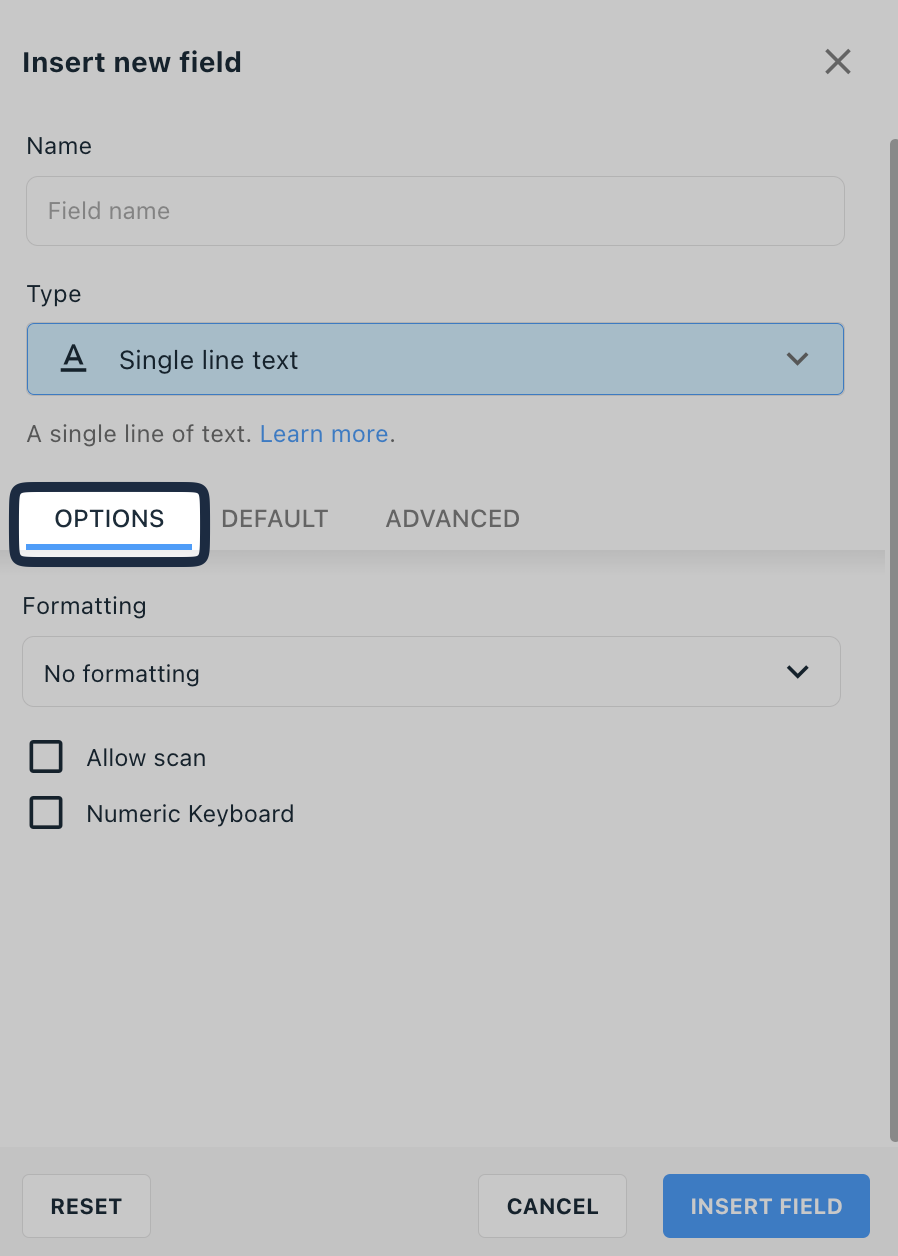Click the Insert new field title
The height and width of the screenshot is (1256, 898).
[132, 62]
